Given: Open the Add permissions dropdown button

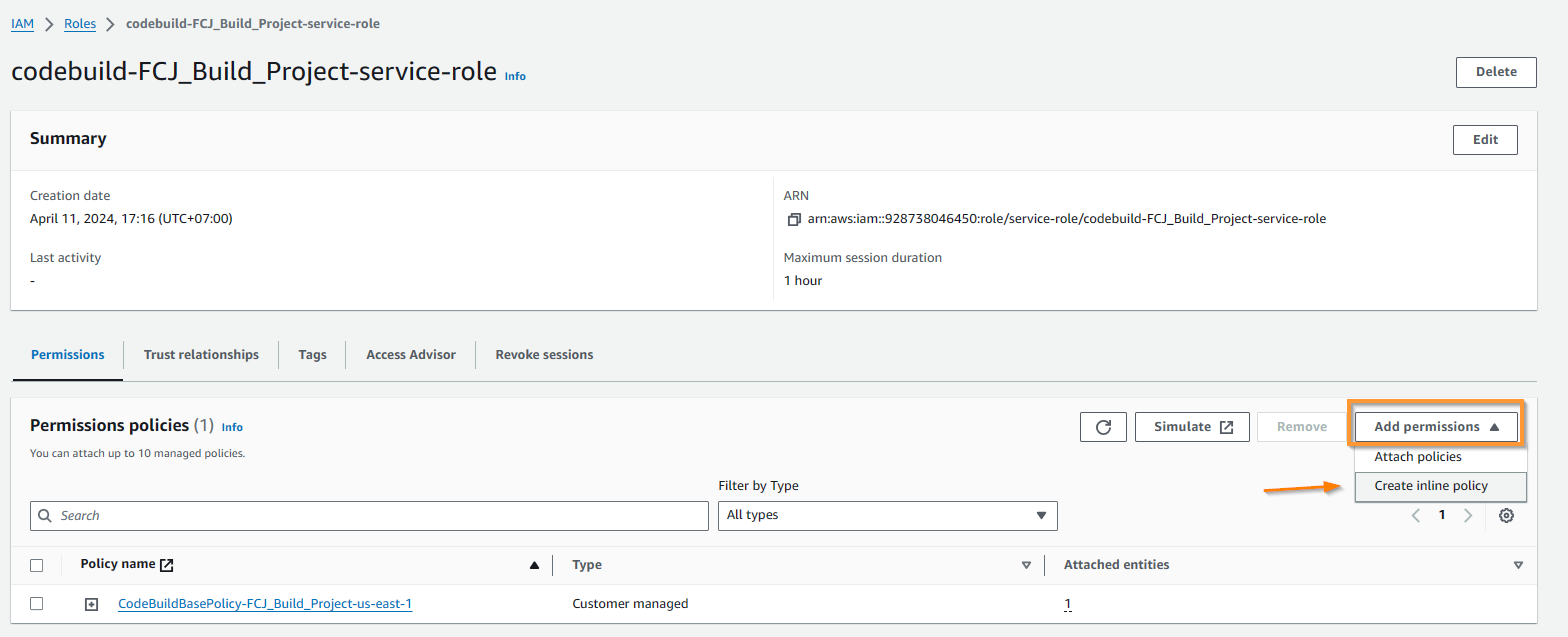Looking at the screenshot, I should coord(1436,427).
